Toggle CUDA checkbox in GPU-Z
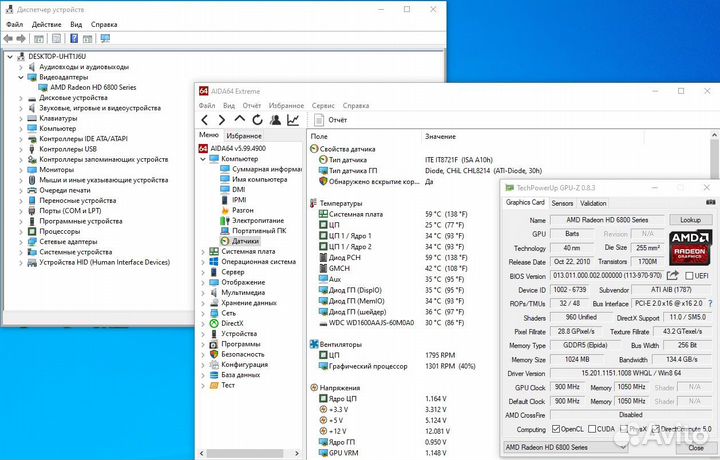This screenshot has height=460, width=720. tap(592, 429)
